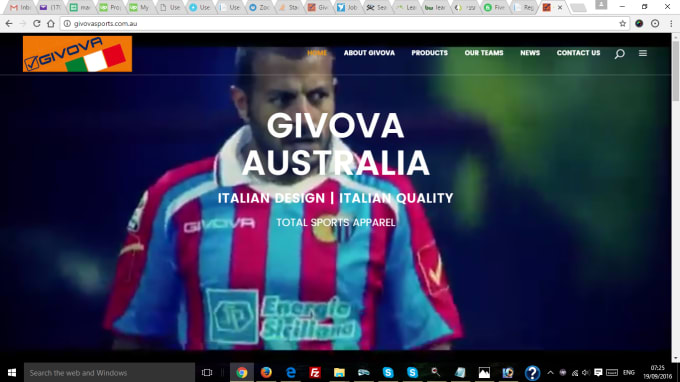This screenshot has width=680, height=382.
Task: Switch to the Gmail Inbox tab
Action: (x=20, y=7)
